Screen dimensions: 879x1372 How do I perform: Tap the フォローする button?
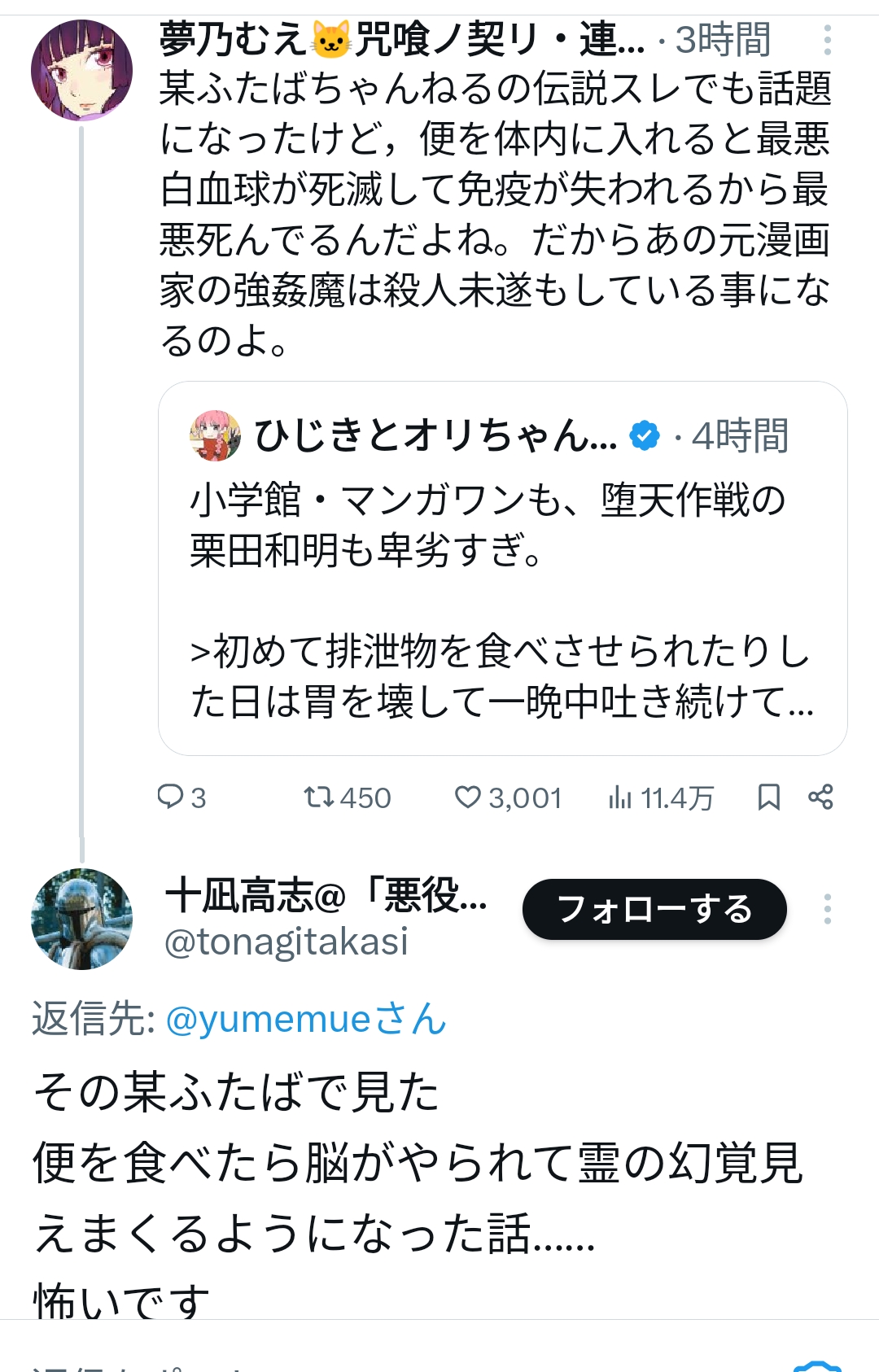[x=654, y=909]
